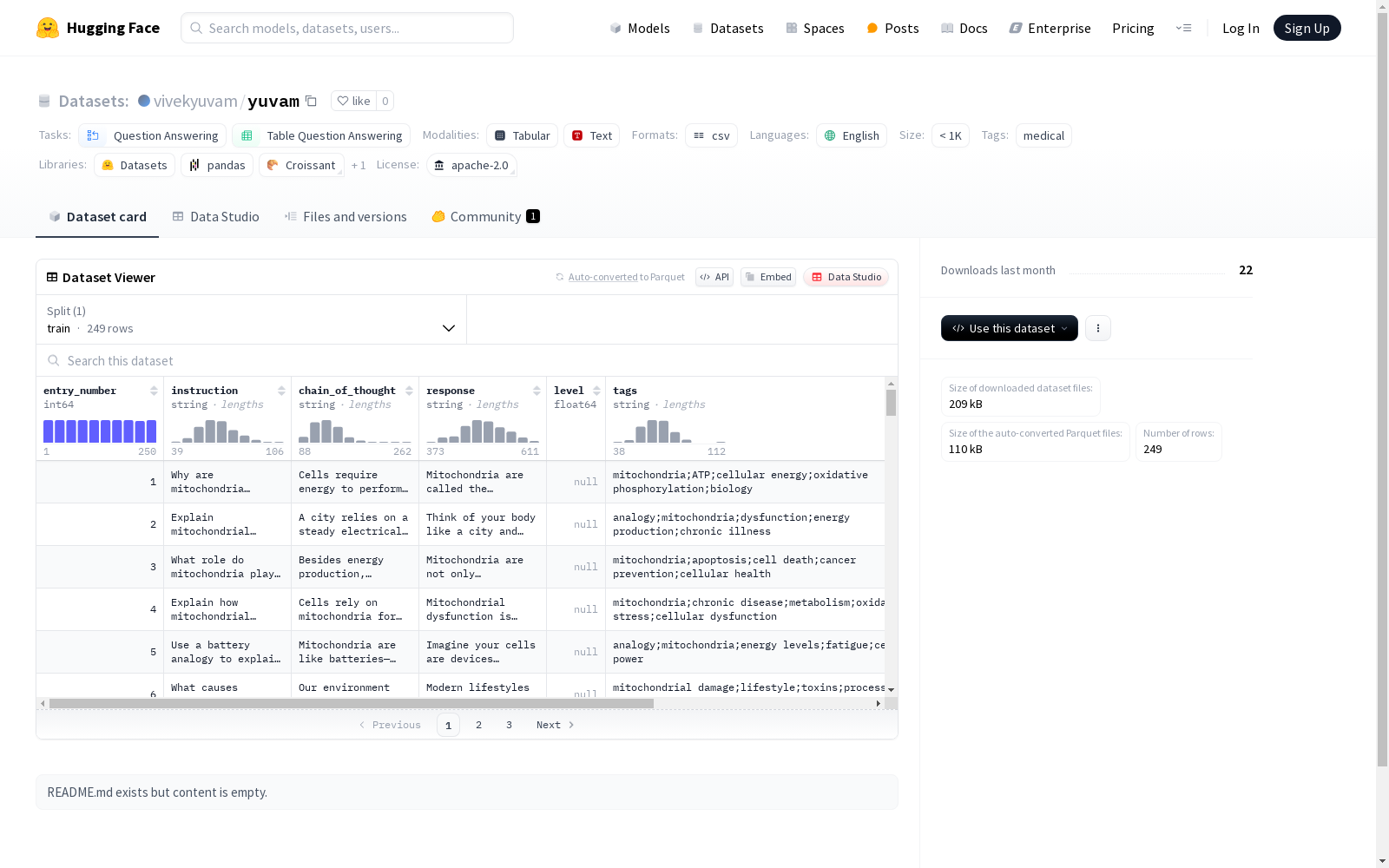Click the apache-2.0 license tag
This screenshot has height=868, width=1389.
click(x=471, y=165)
